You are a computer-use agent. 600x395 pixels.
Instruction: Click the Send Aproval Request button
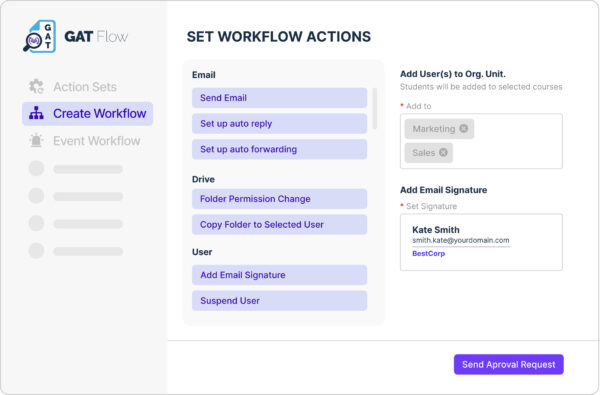[x=509, y=364]
